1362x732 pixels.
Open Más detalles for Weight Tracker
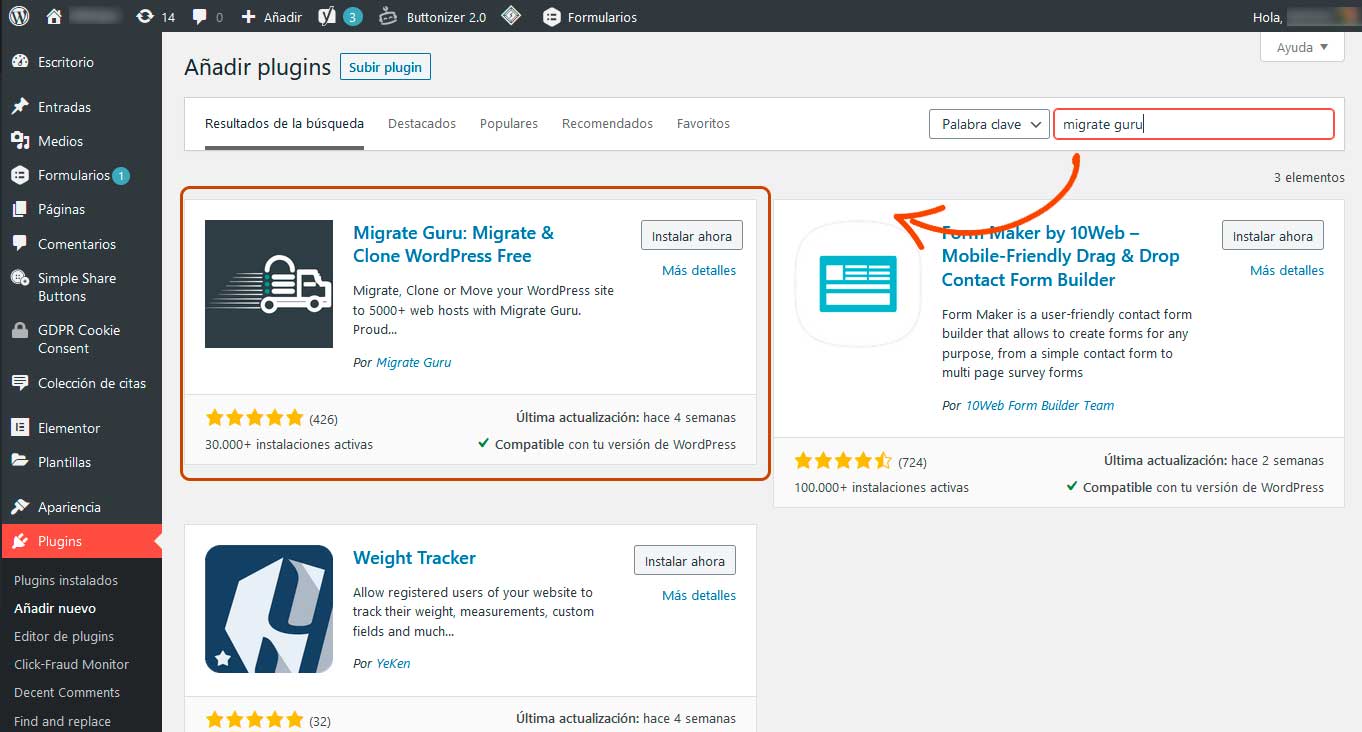pos(698,595)
